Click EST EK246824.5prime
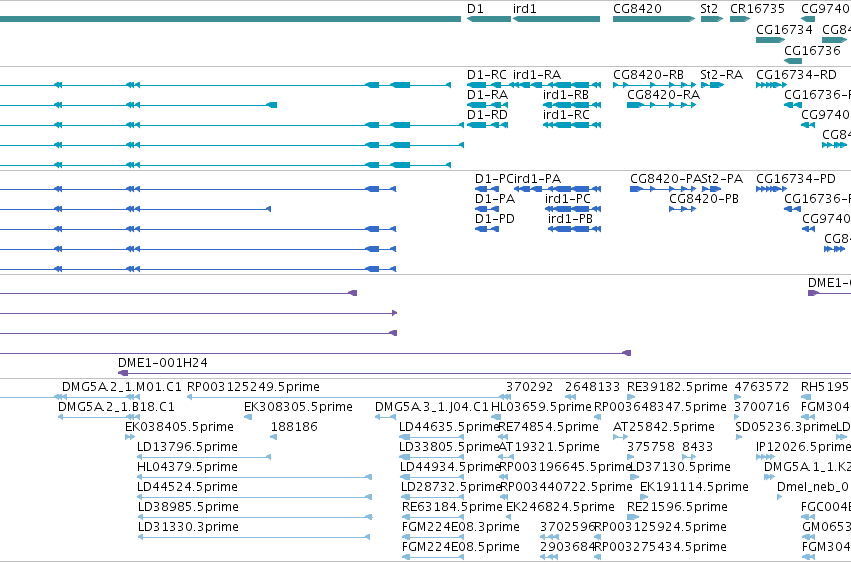 [560, 508]
